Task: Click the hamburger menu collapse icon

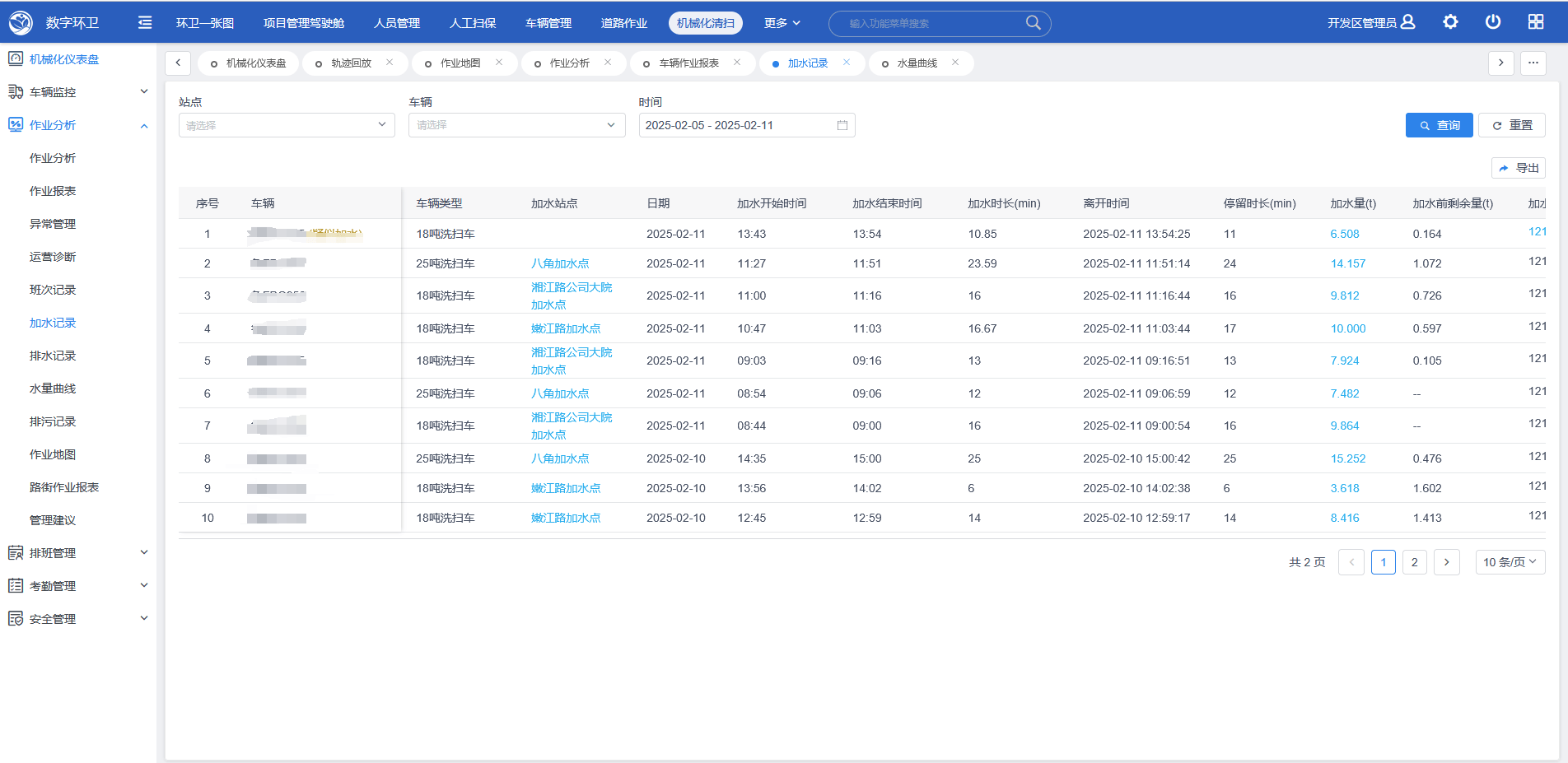Action: (145, 23)
